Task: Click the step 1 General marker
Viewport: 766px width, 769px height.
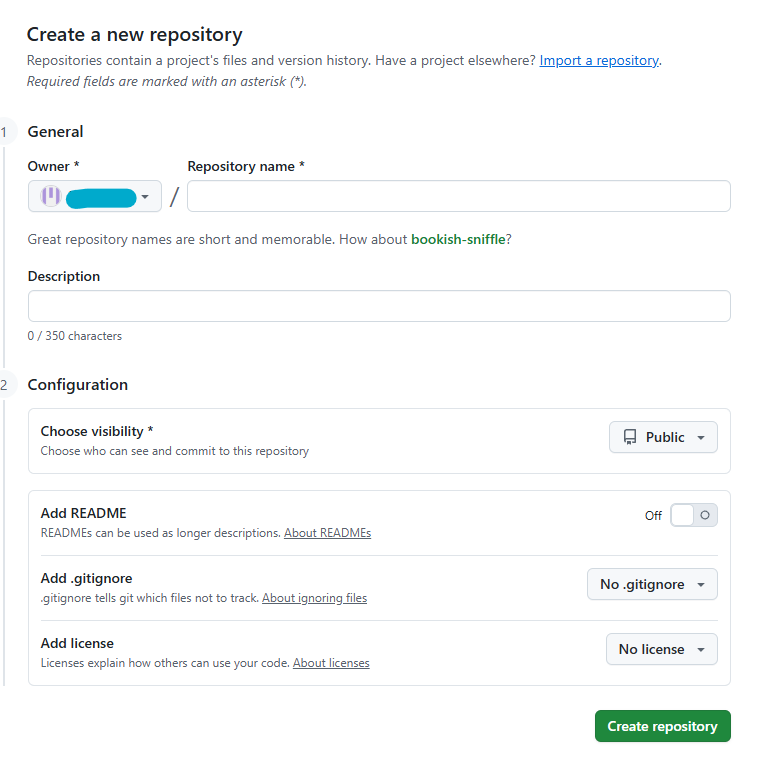Action: 5,131
